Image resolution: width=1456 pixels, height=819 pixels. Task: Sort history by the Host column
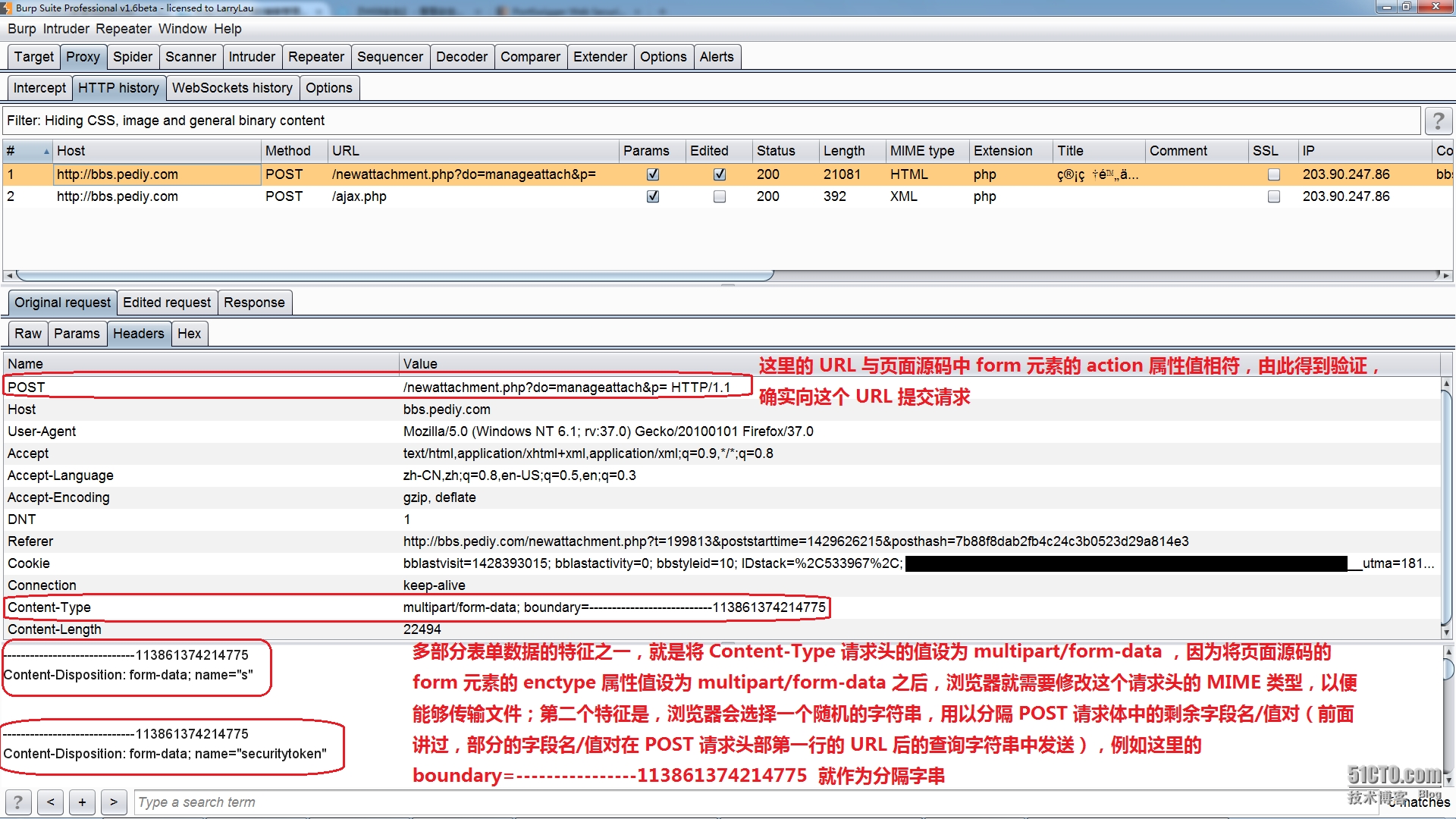tap(157, 151)
